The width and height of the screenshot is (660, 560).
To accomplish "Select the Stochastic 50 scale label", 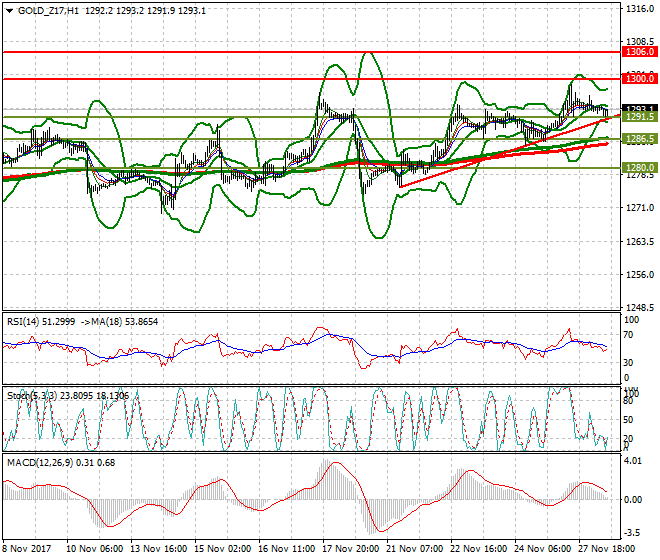I will coord(628,419).
